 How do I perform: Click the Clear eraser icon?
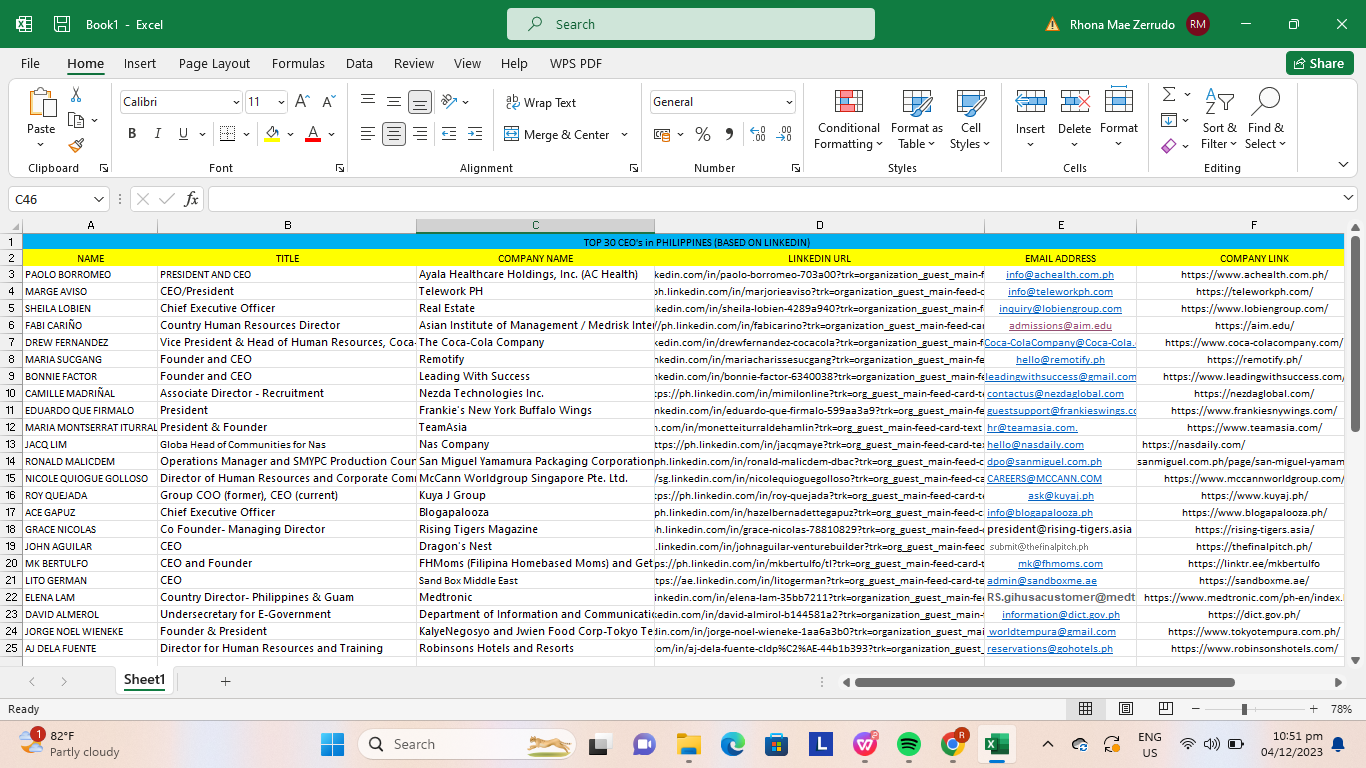(1168, 146)
